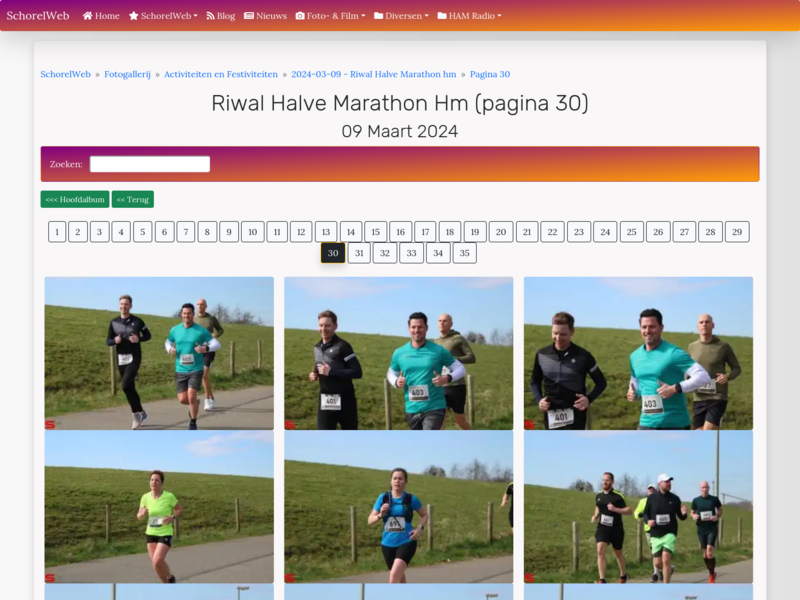Viewport: 800px width, 600px height.
Task: Go to Home in the navbar
Action: click(101, 16)
